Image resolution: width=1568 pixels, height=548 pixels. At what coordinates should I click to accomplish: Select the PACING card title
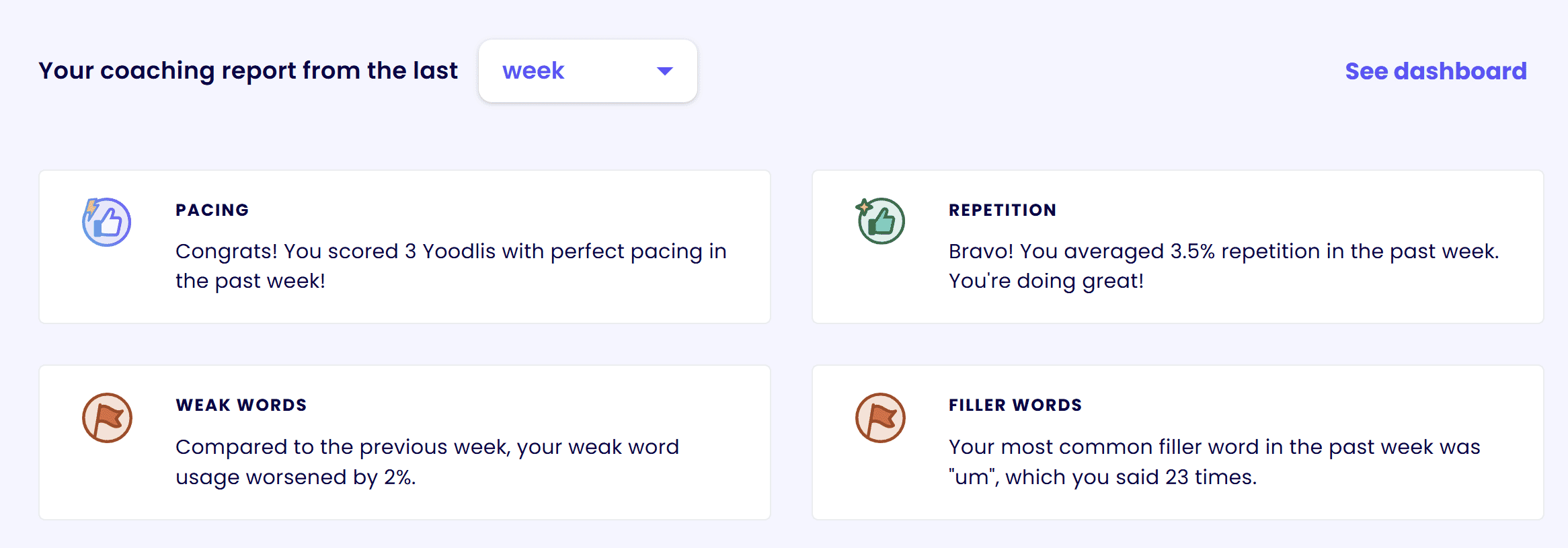coord(212,210)
